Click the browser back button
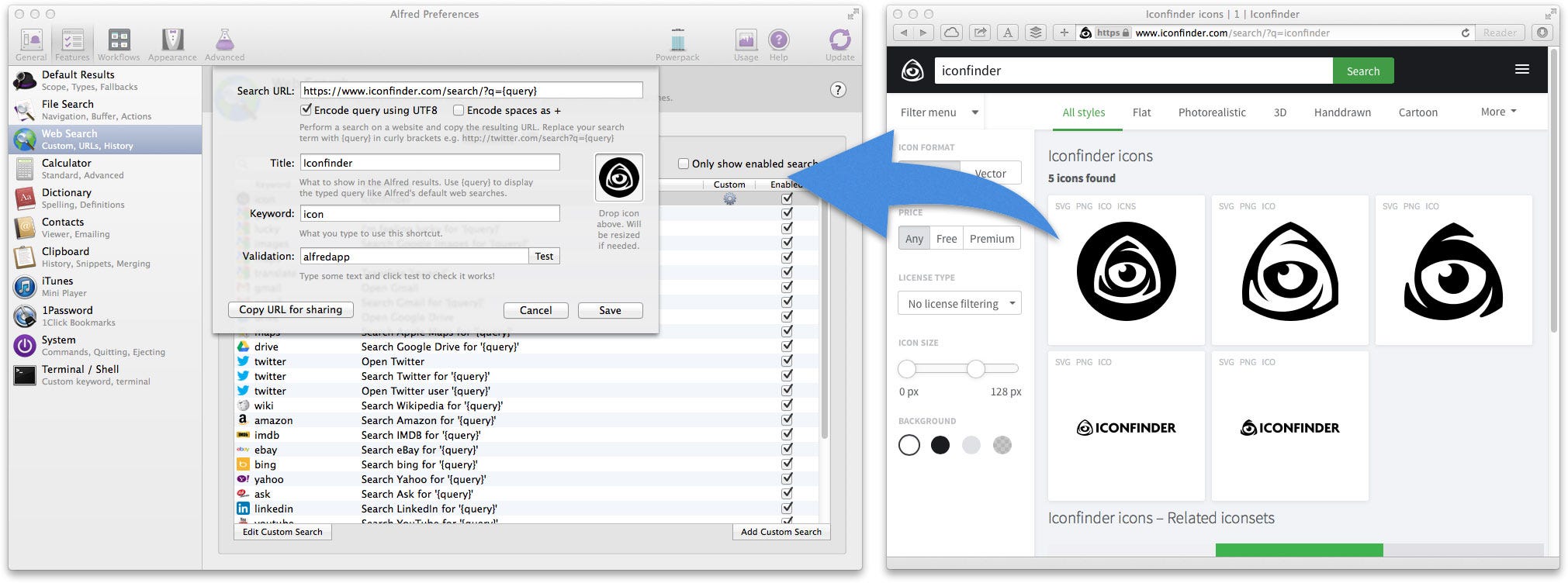Viewport: 1568px width, 583px height. [903, 33]
